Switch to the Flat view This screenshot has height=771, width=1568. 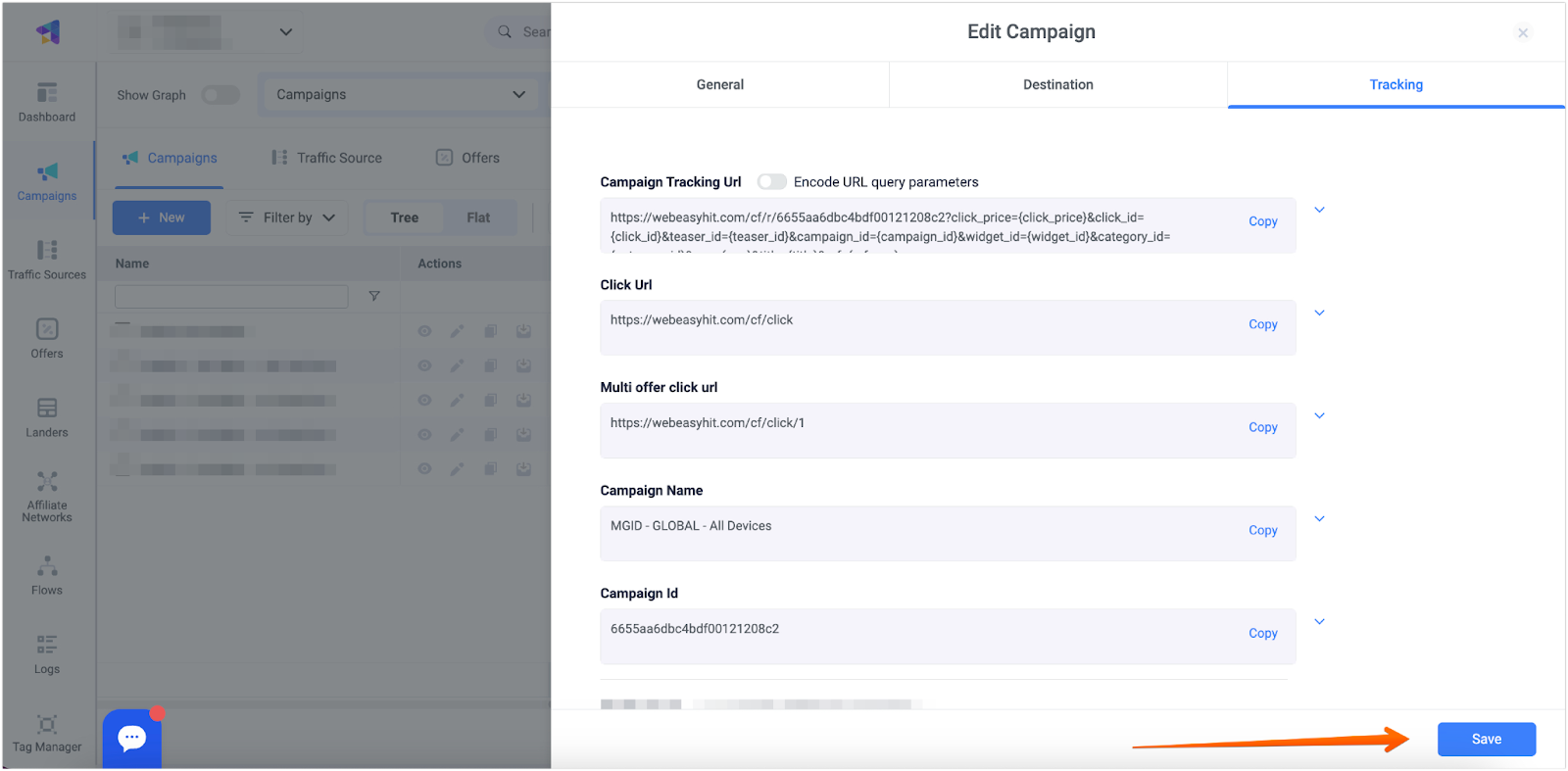478,217
